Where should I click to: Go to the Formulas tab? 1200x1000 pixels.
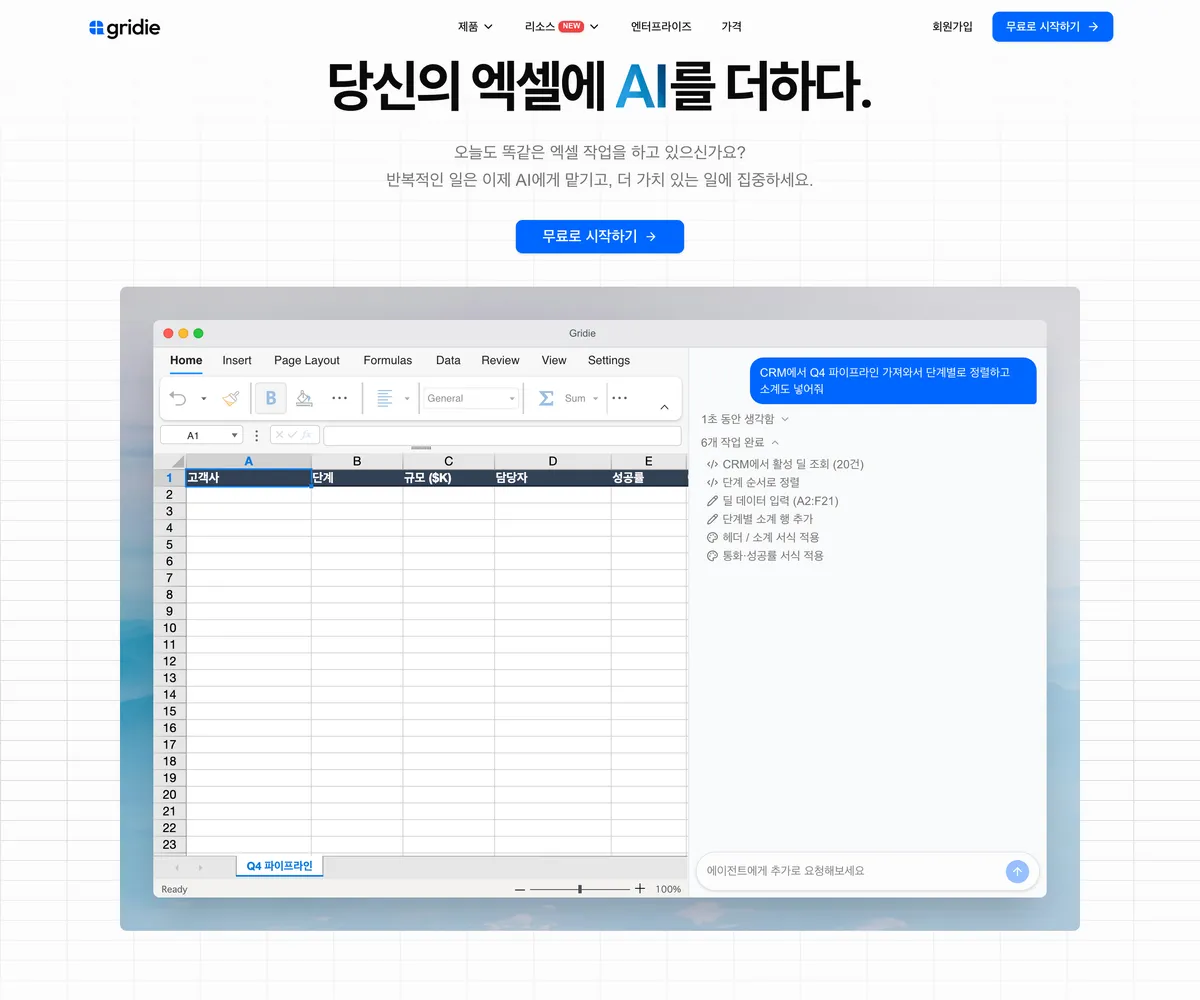click(x=388, y=360)
